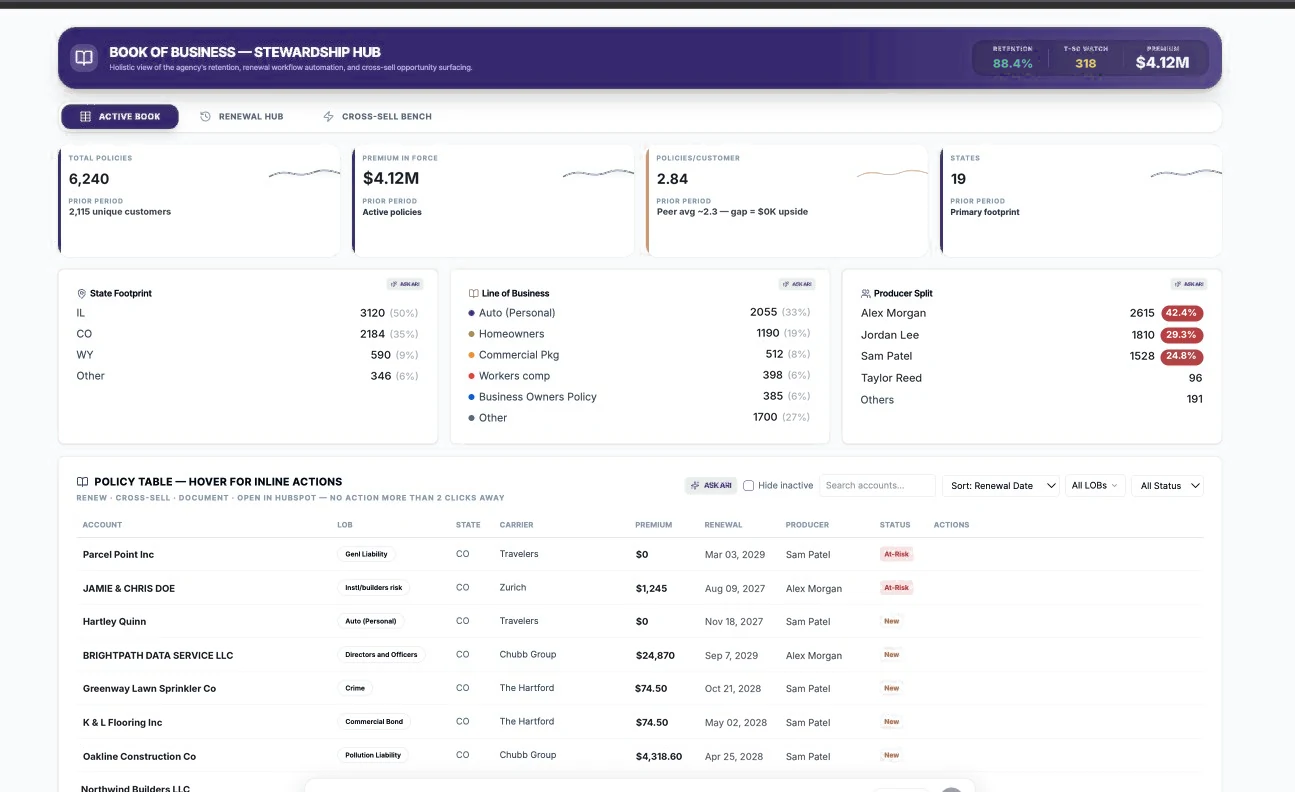The width and height of the screenshot is (1295, 792).
Task: Click the people icon beside Producer Split
Action: tap(865, 294)
